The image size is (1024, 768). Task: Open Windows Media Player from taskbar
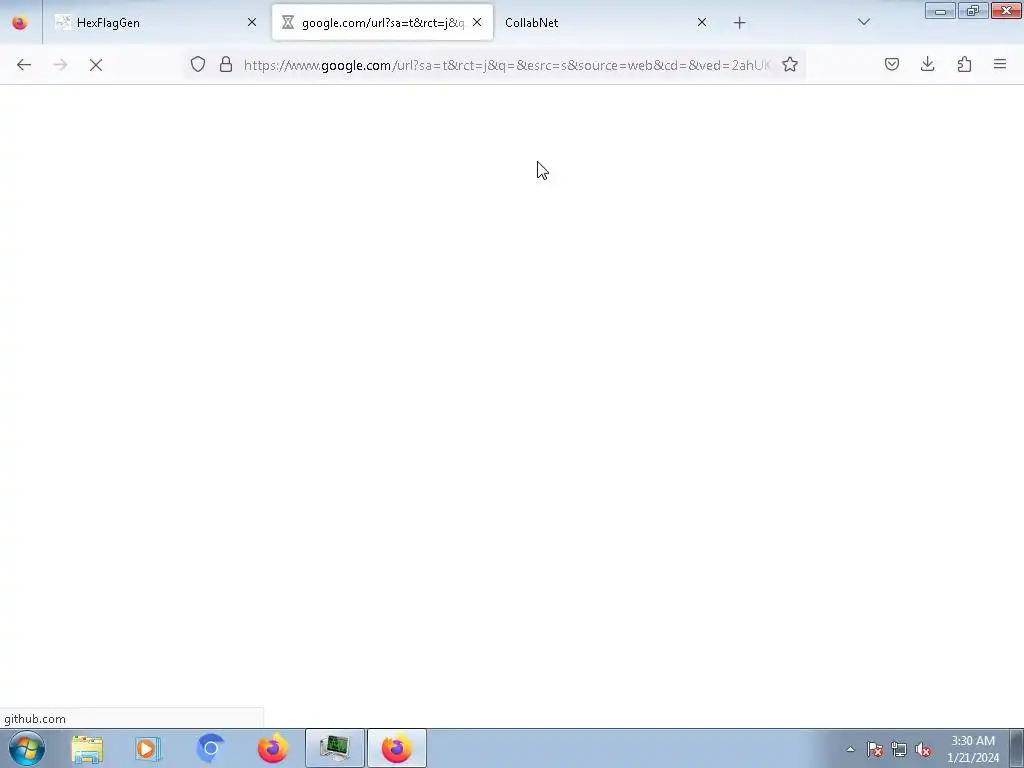(x=148, y=748)
